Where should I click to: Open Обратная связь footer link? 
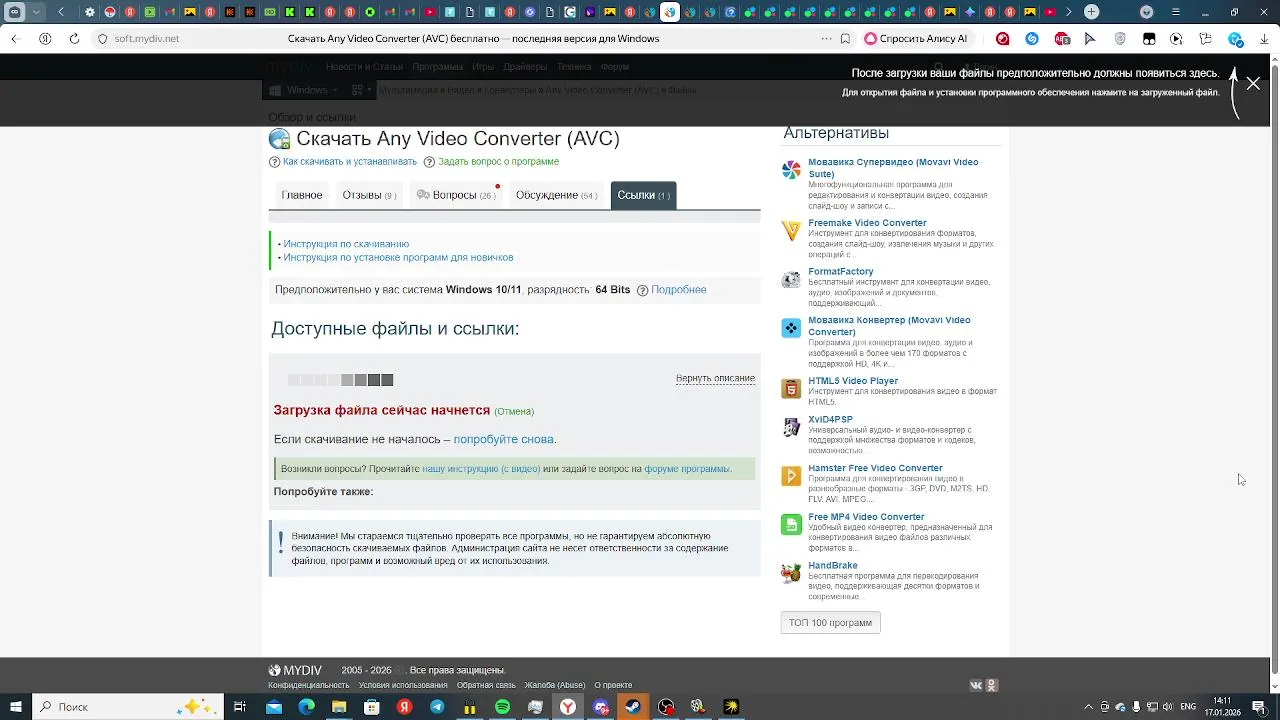(486, 685)
